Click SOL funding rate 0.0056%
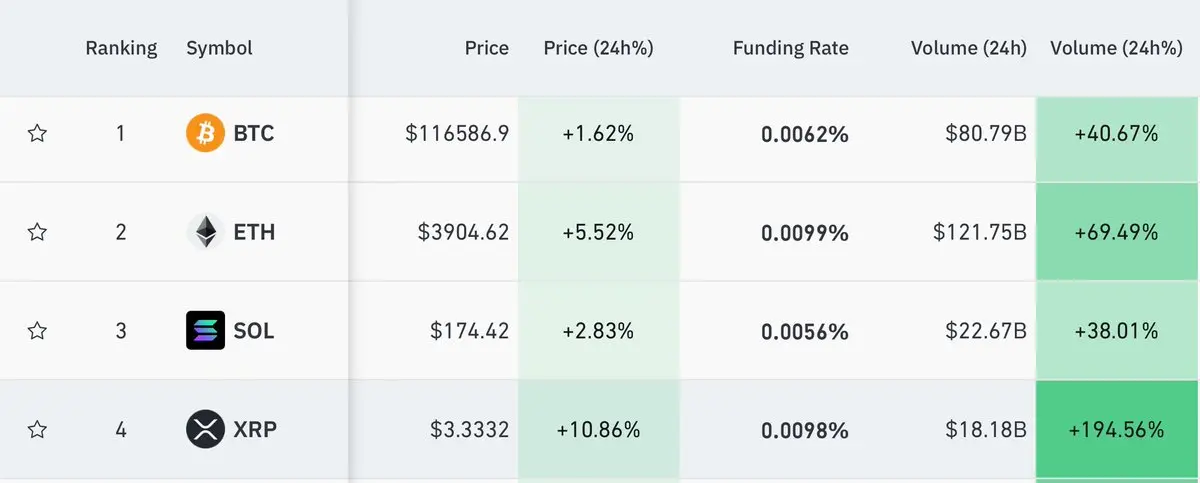1200x483 pixels. (804, 331)
